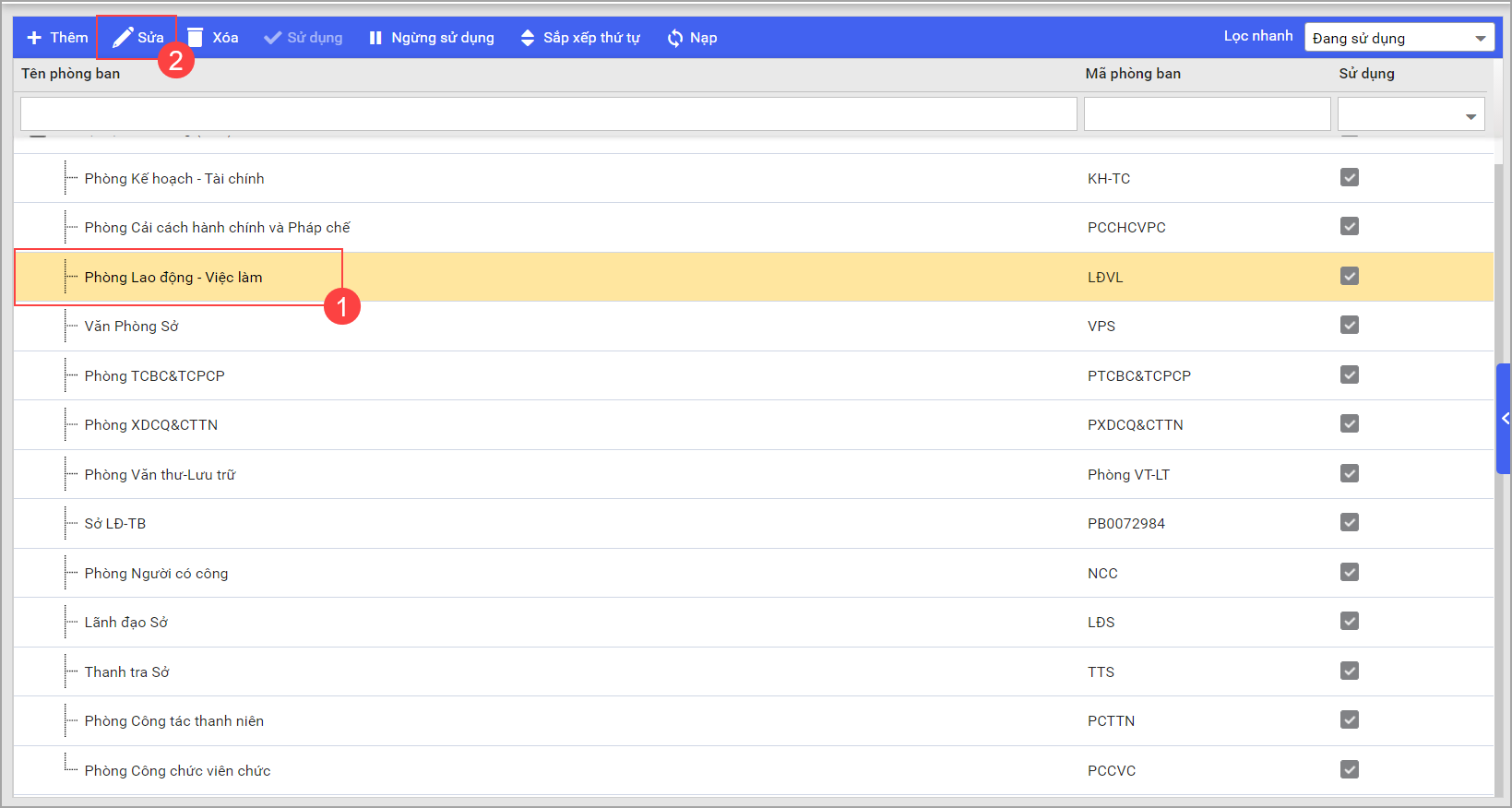Toggle checkbox for Phòng TCBC&TCPCP row

1350,374
